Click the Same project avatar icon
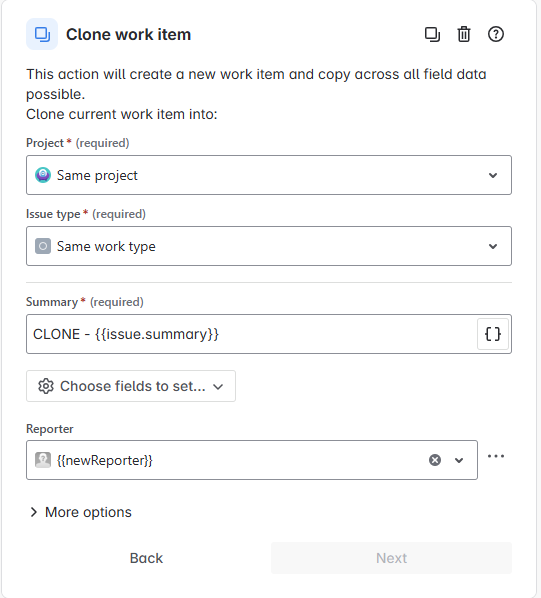Viewport: 541px width, 598px height. click(x=43, y=175)
